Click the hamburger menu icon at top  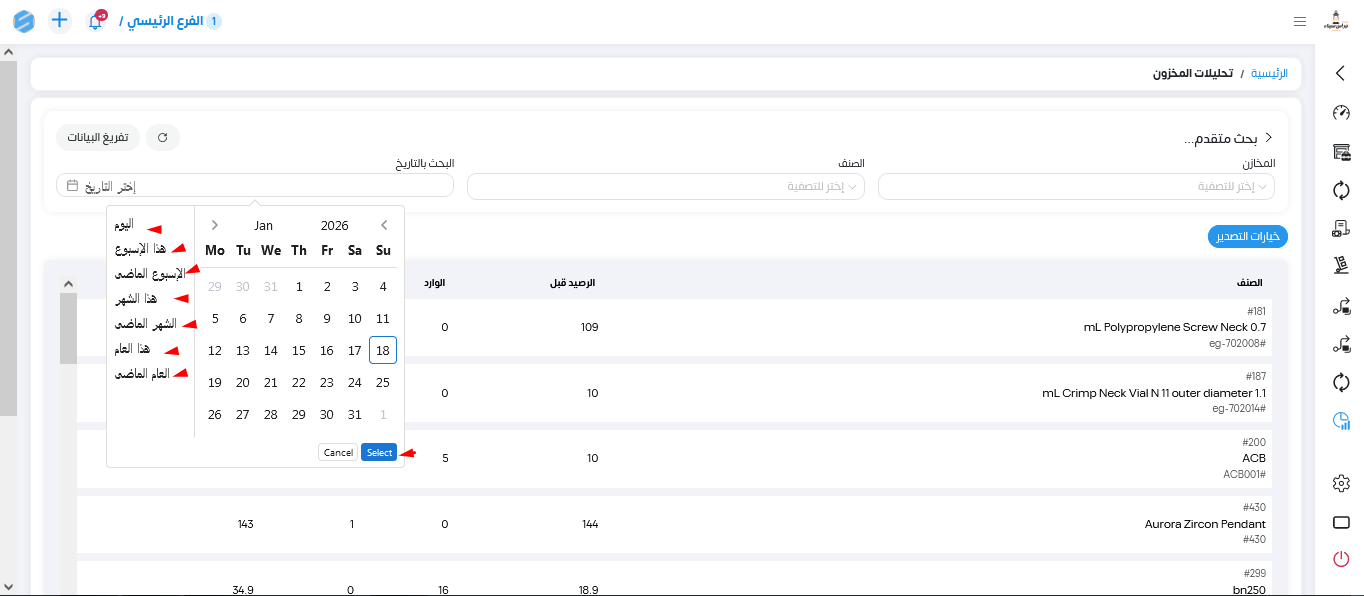[1299, 21]
